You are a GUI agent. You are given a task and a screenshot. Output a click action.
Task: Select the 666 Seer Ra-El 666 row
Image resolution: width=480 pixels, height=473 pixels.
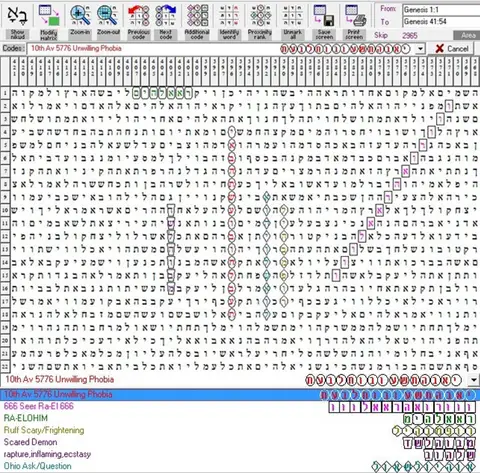pos(240,406)
